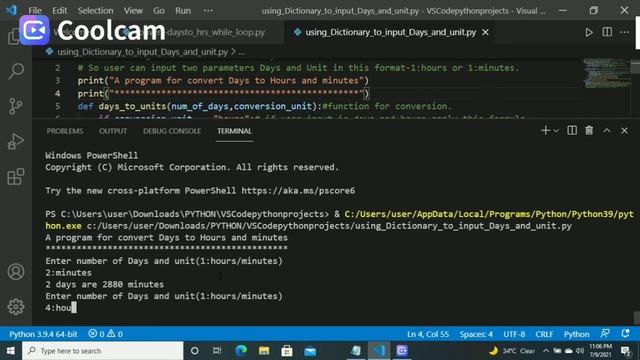The width and height of the screenshot is (640, 360).
Task: Open the Go menu
Action: tap(159, 11)
